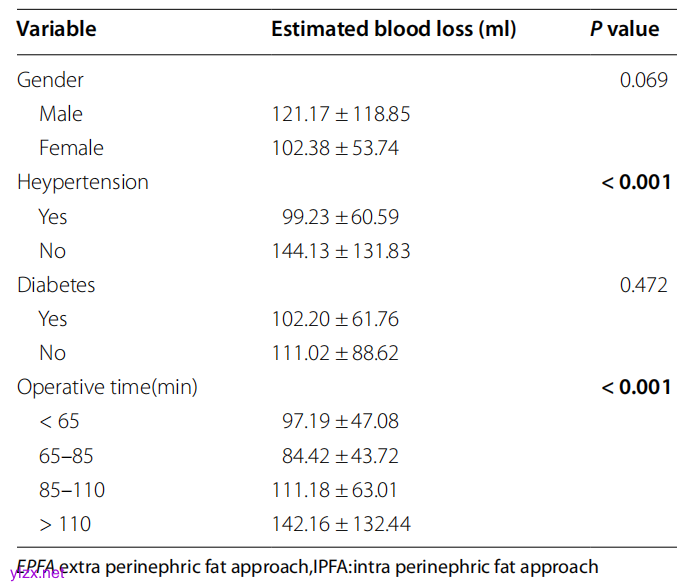Click the Male blood loss value 121.17 ± 118.85
The image size is (690, 588).
point(341,114)
